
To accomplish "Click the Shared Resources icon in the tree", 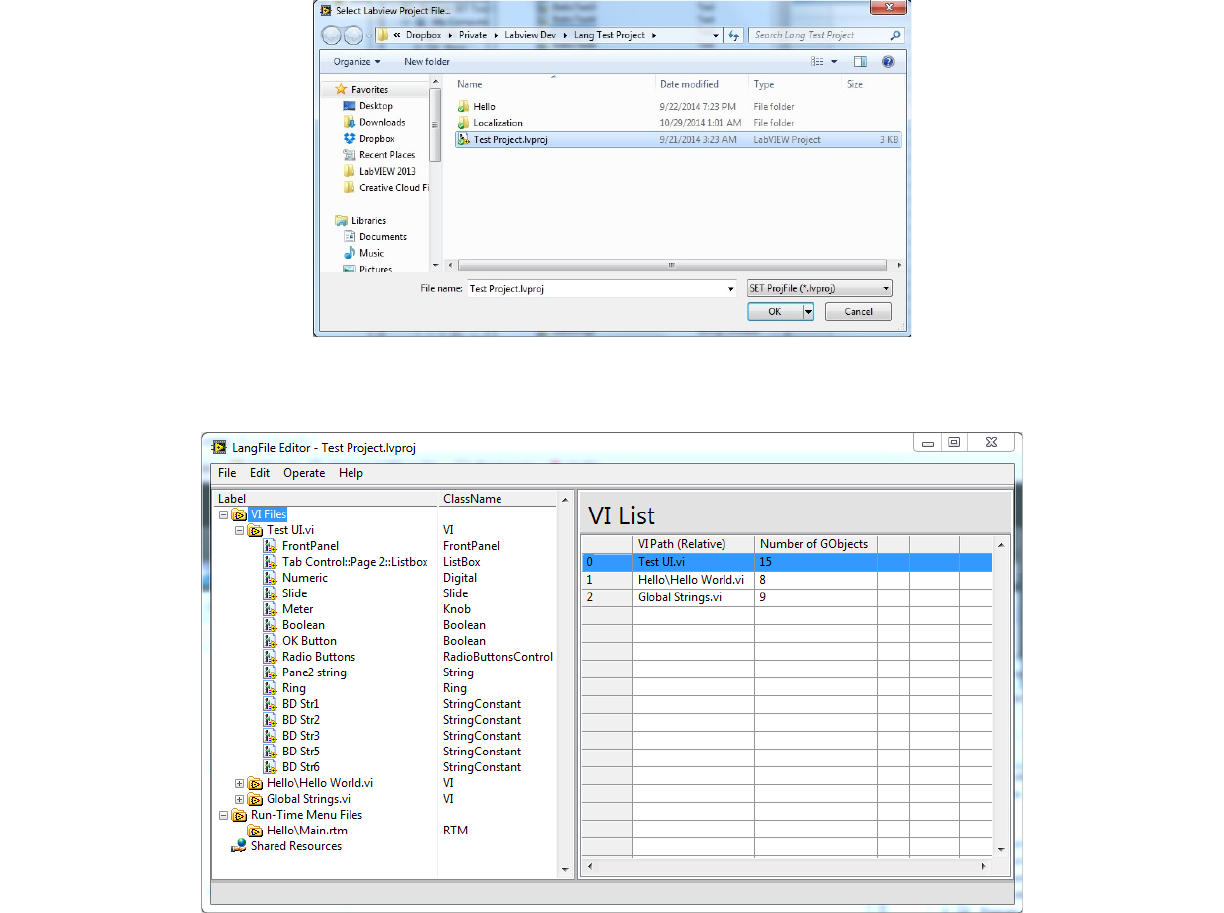I will 239,846.
